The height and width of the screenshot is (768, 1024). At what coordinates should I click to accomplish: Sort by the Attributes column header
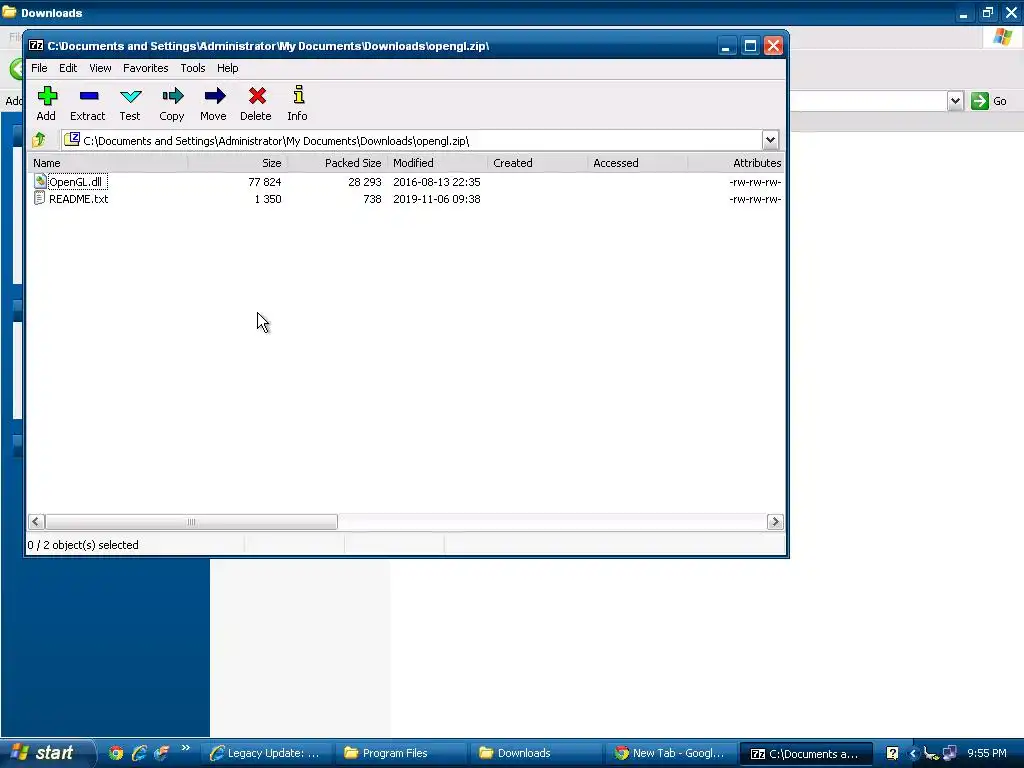[x=736, y=163]
